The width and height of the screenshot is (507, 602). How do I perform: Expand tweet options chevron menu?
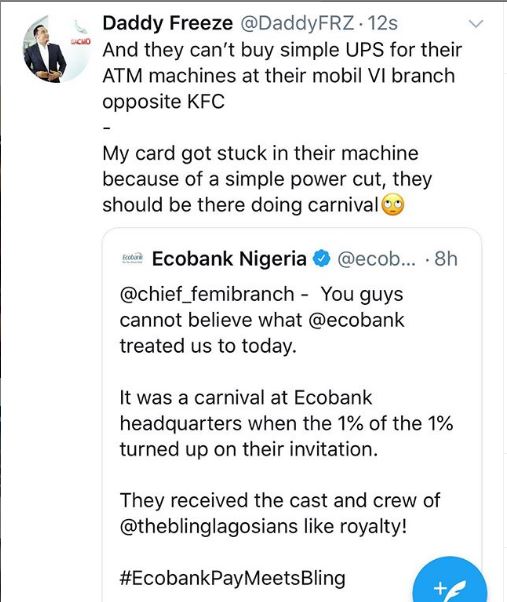click(476, 24)
